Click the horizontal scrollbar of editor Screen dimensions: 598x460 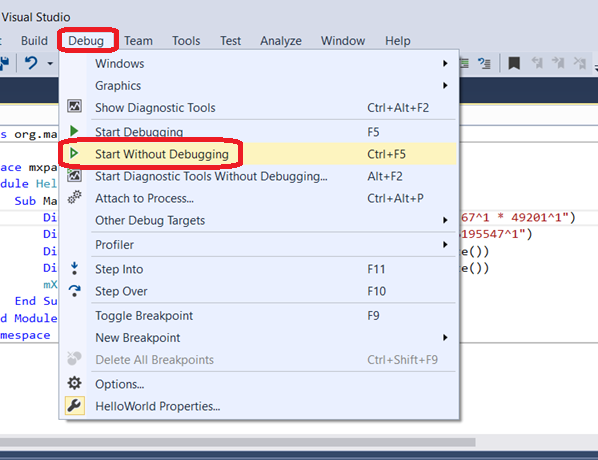238,442
